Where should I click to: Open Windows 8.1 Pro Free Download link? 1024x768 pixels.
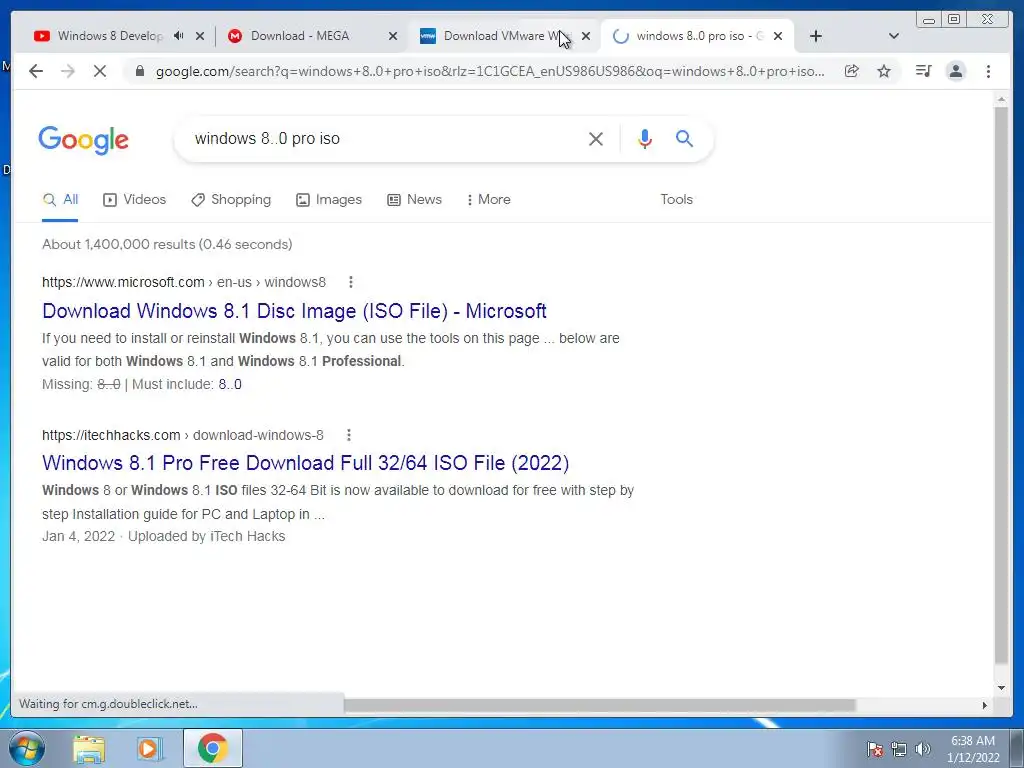click(306, 463)
